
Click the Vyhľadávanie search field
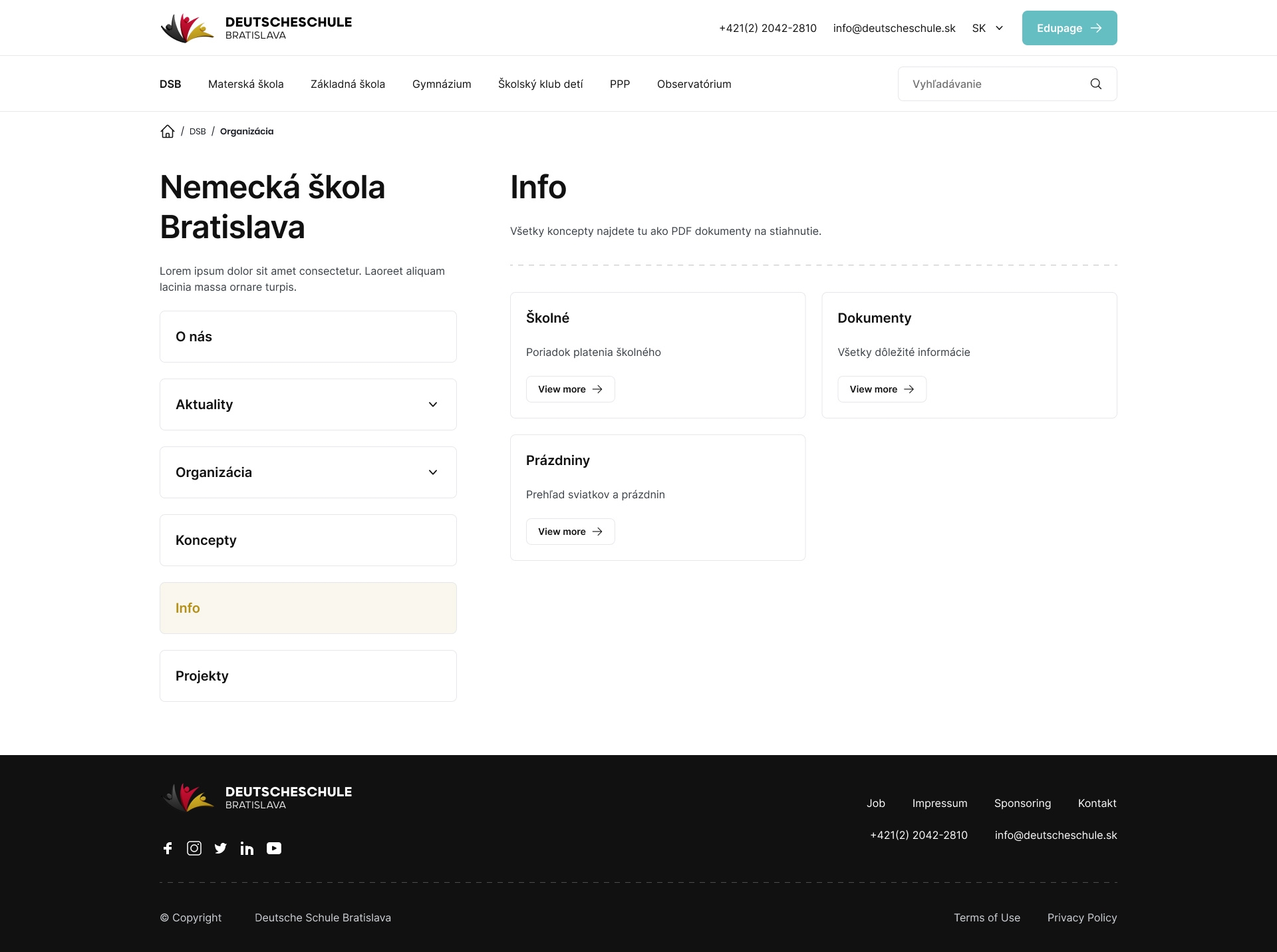pyautogui.click(x=1007, y=84)
